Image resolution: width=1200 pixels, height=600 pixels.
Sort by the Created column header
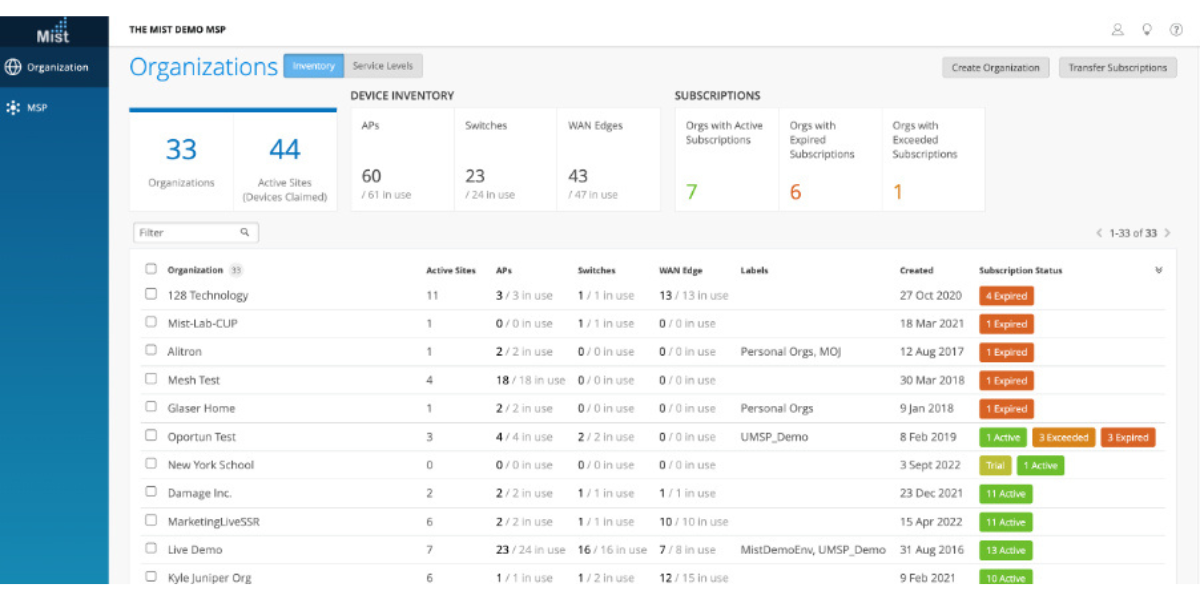click(x=916, y=270)
